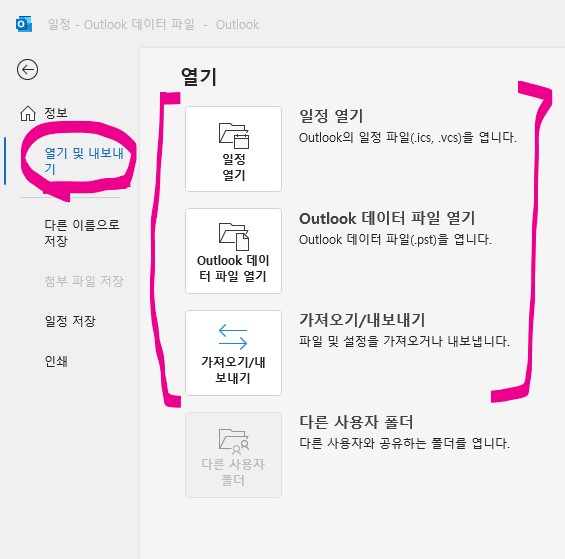Open the 정보 page

[44, 113]
